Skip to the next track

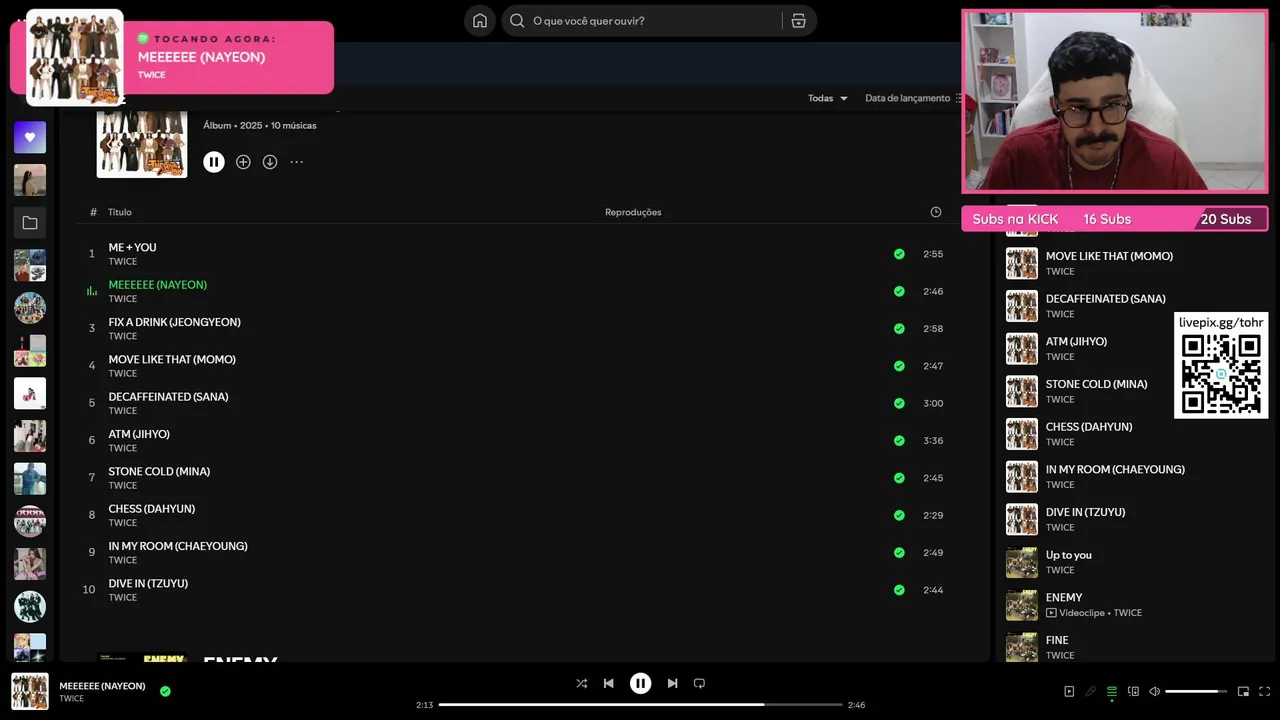coord(672,683)
